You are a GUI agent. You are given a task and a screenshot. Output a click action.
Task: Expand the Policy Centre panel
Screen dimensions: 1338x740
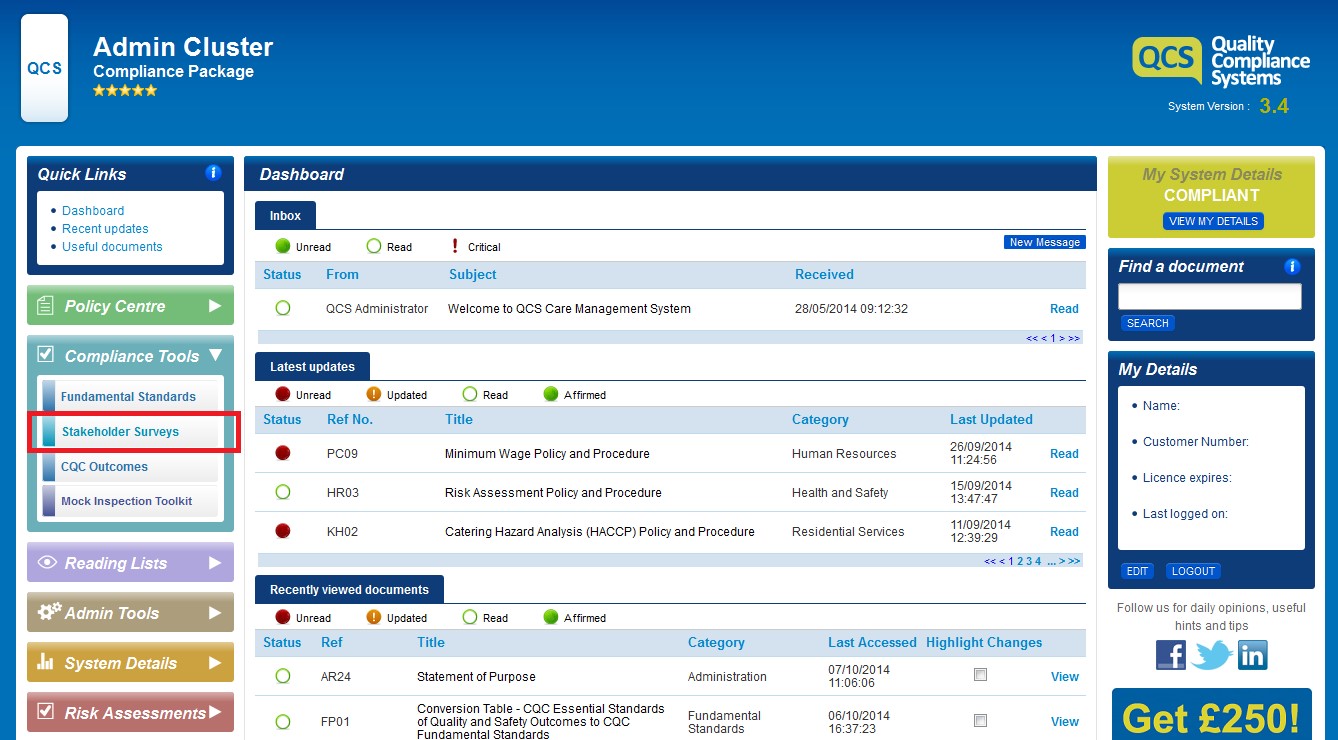click(130, 306)
